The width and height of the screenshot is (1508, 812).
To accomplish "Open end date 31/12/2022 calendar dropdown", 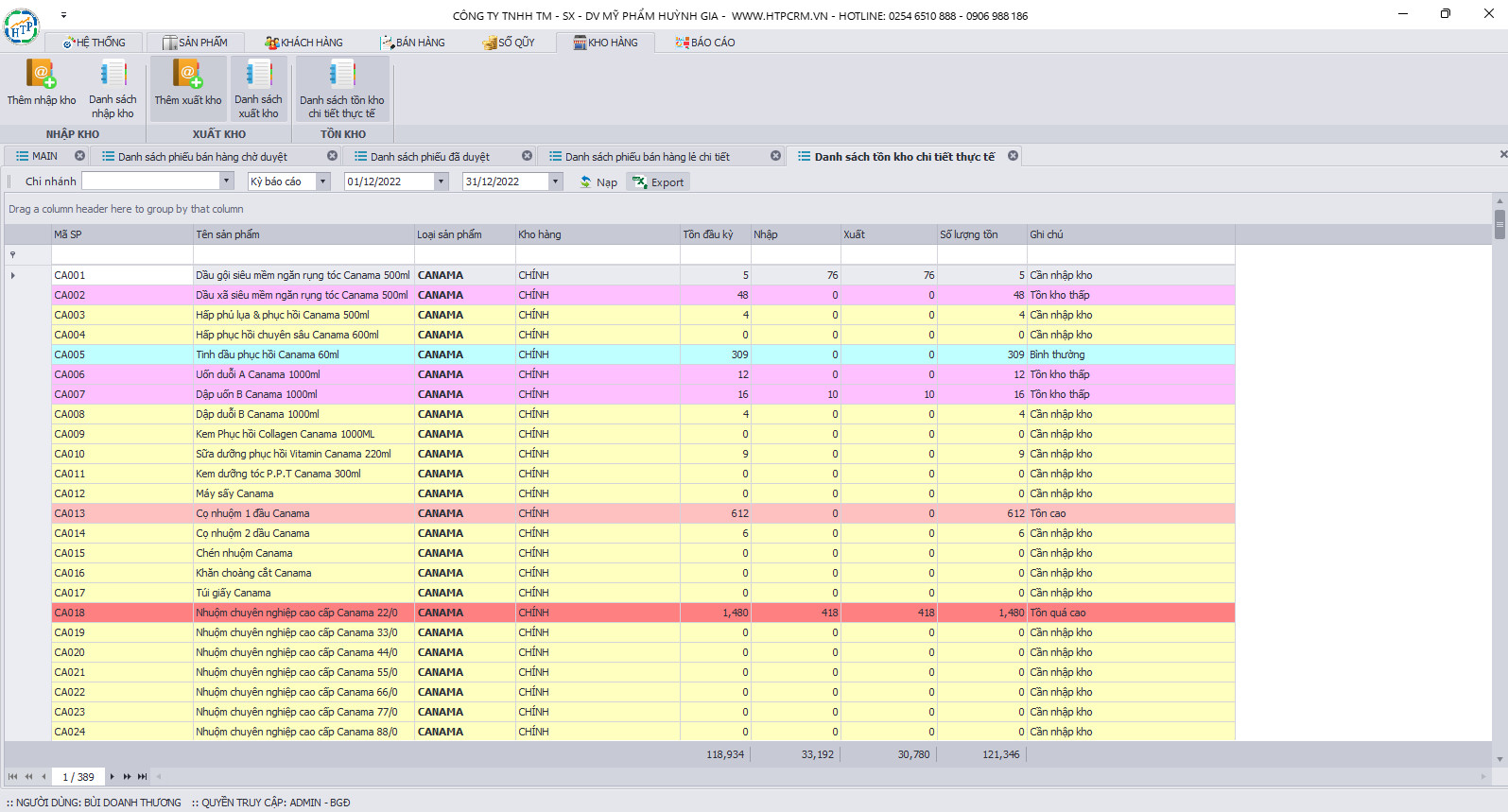I will (x=556, y=181).
